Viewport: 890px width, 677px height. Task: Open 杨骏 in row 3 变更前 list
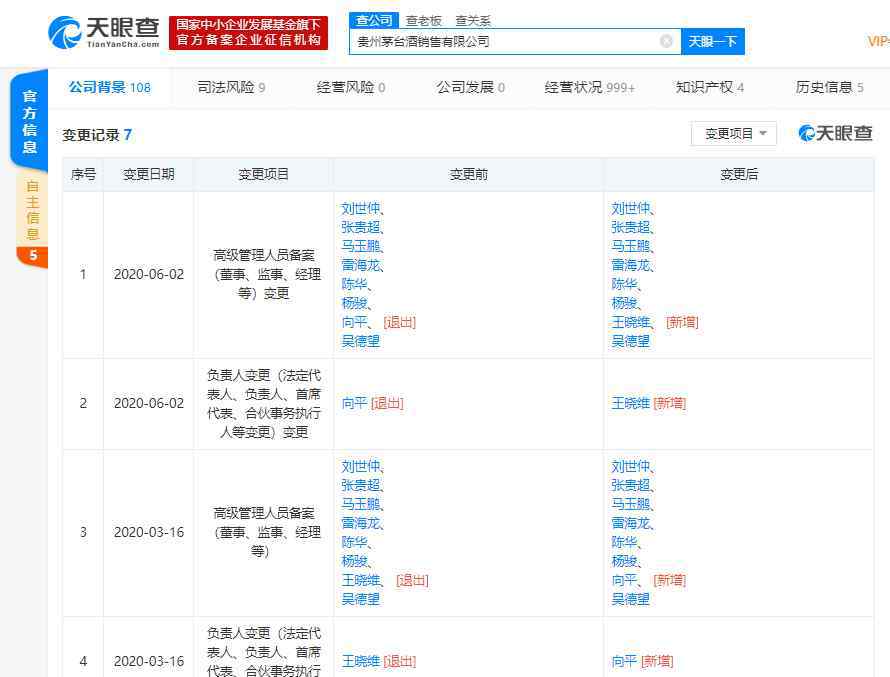tap(354, 561)
